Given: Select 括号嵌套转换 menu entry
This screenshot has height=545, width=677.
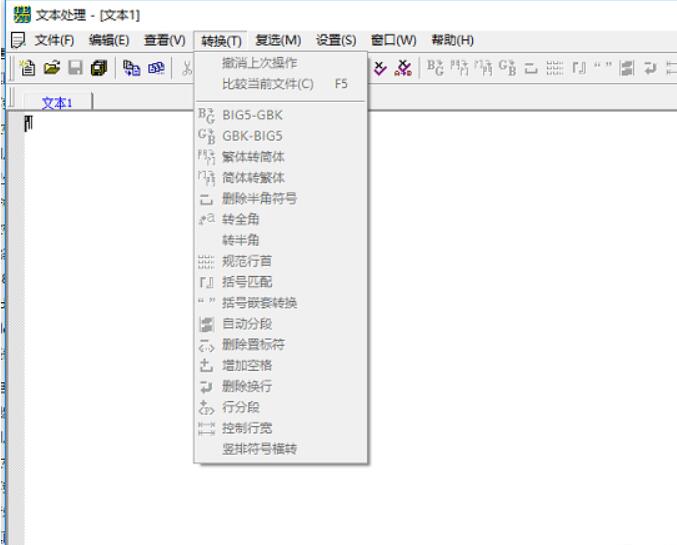Looking at the screenshot, I should click(x=281, y=303).
